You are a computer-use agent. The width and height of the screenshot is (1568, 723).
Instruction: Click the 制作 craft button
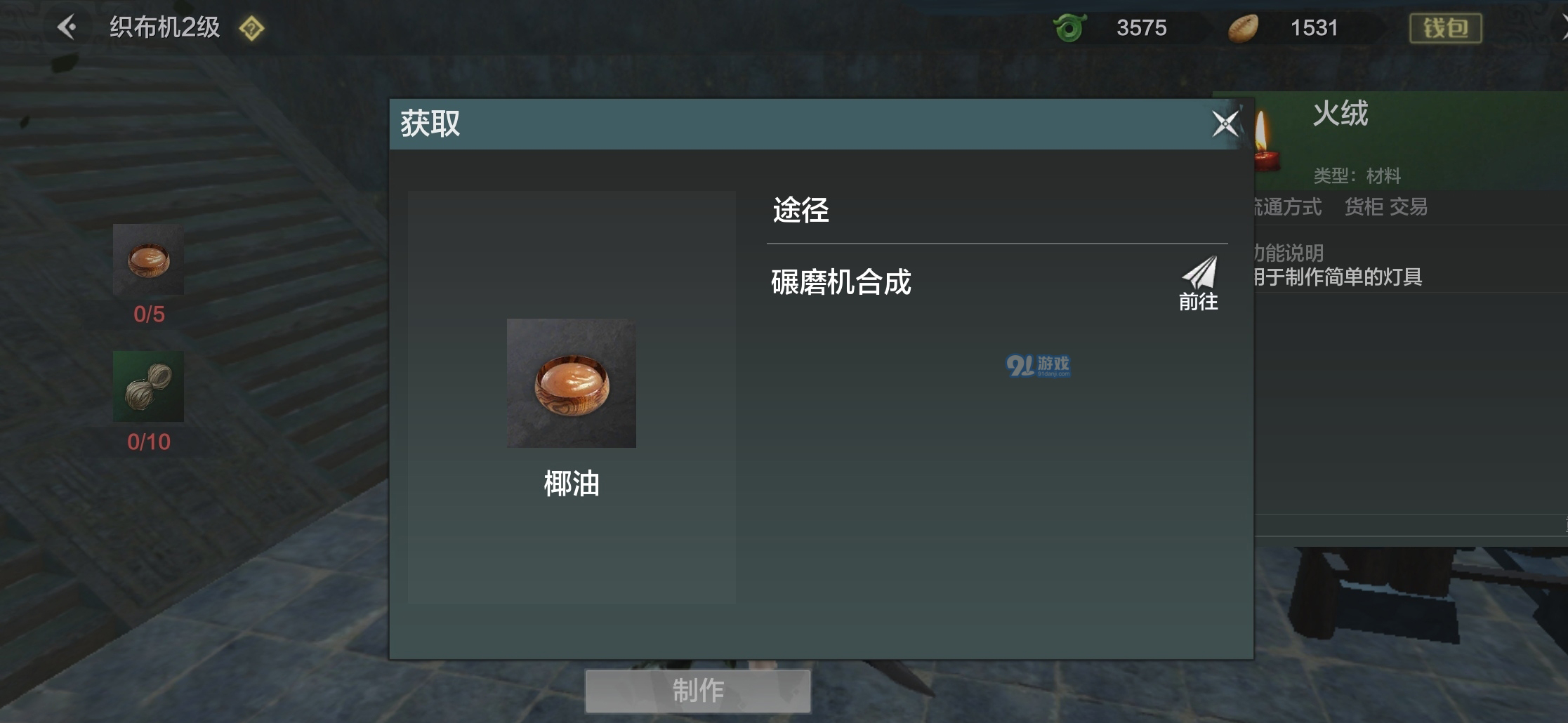[698, 691]
